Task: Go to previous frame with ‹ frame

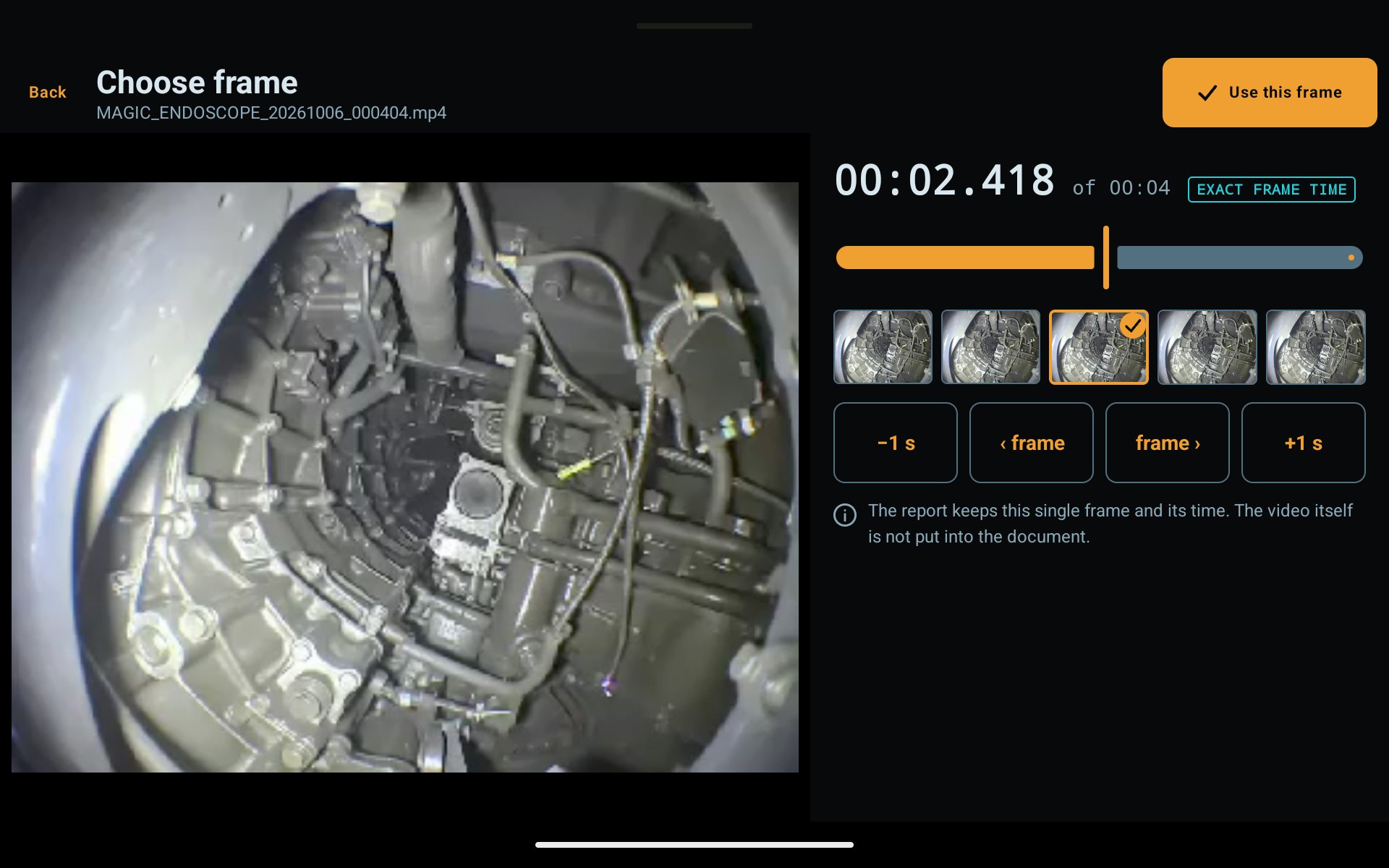Action: point(1032,443)
